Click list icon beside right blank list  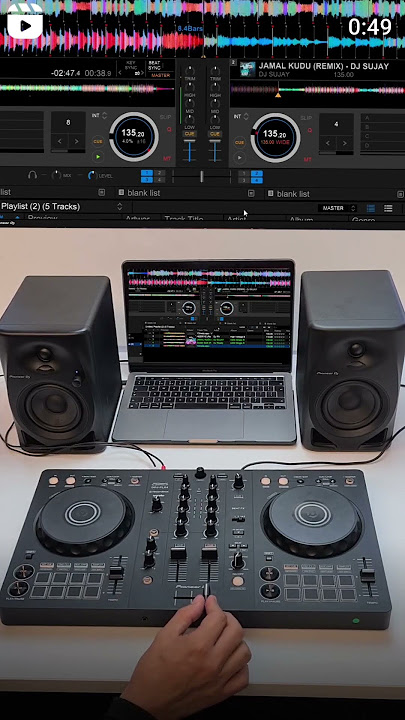[270, 193]
